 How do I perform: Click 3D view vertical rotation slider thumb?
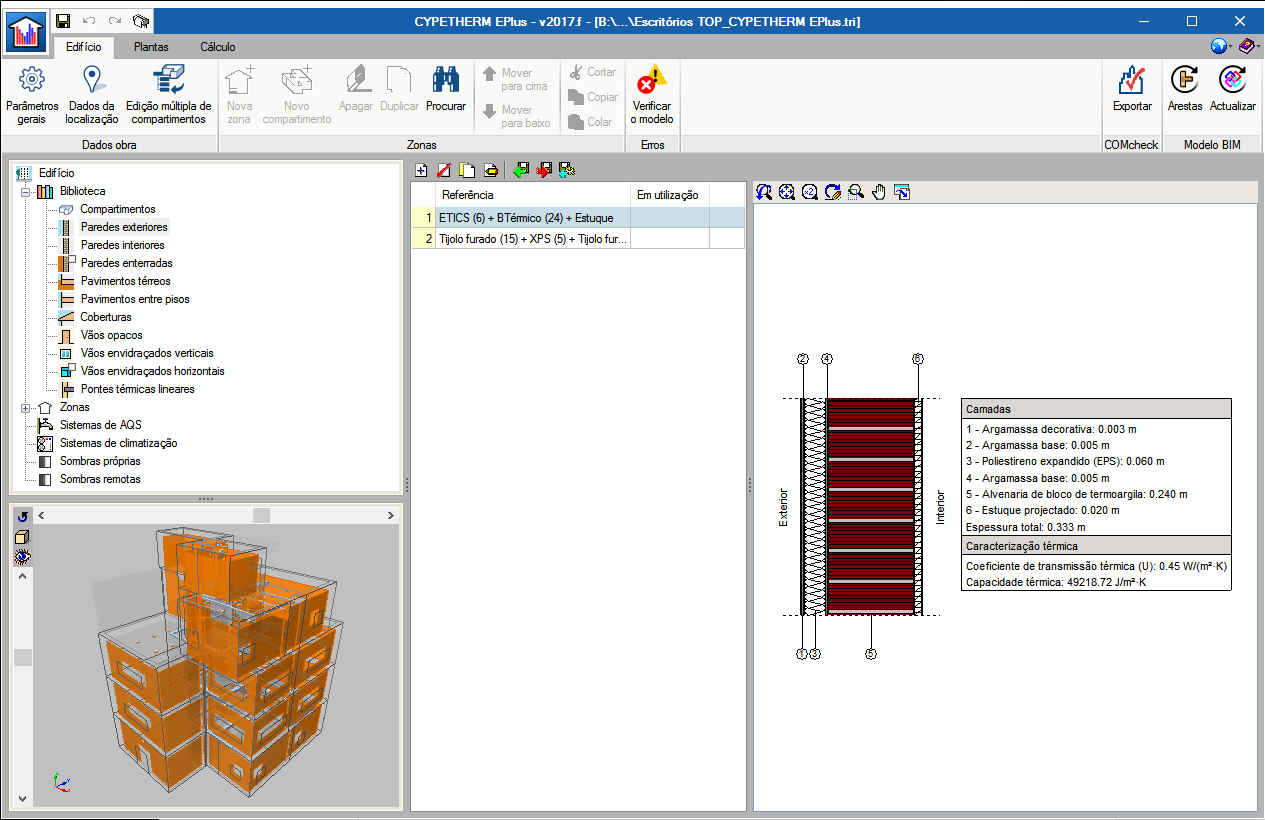coord(22,657)
